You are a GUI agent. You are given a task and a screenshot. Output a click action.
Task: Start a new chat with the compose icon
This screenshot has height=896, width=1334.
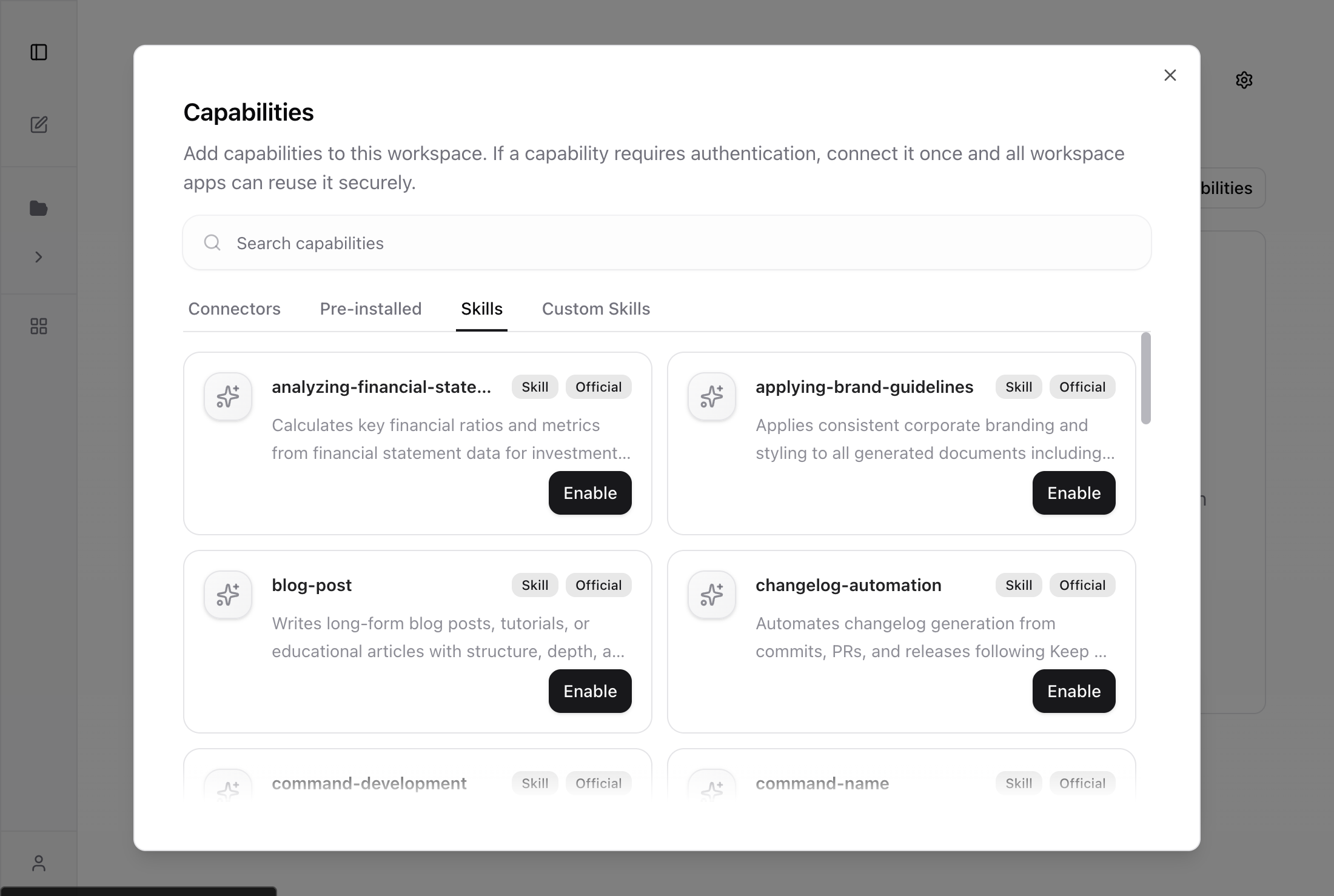point(39,125)
